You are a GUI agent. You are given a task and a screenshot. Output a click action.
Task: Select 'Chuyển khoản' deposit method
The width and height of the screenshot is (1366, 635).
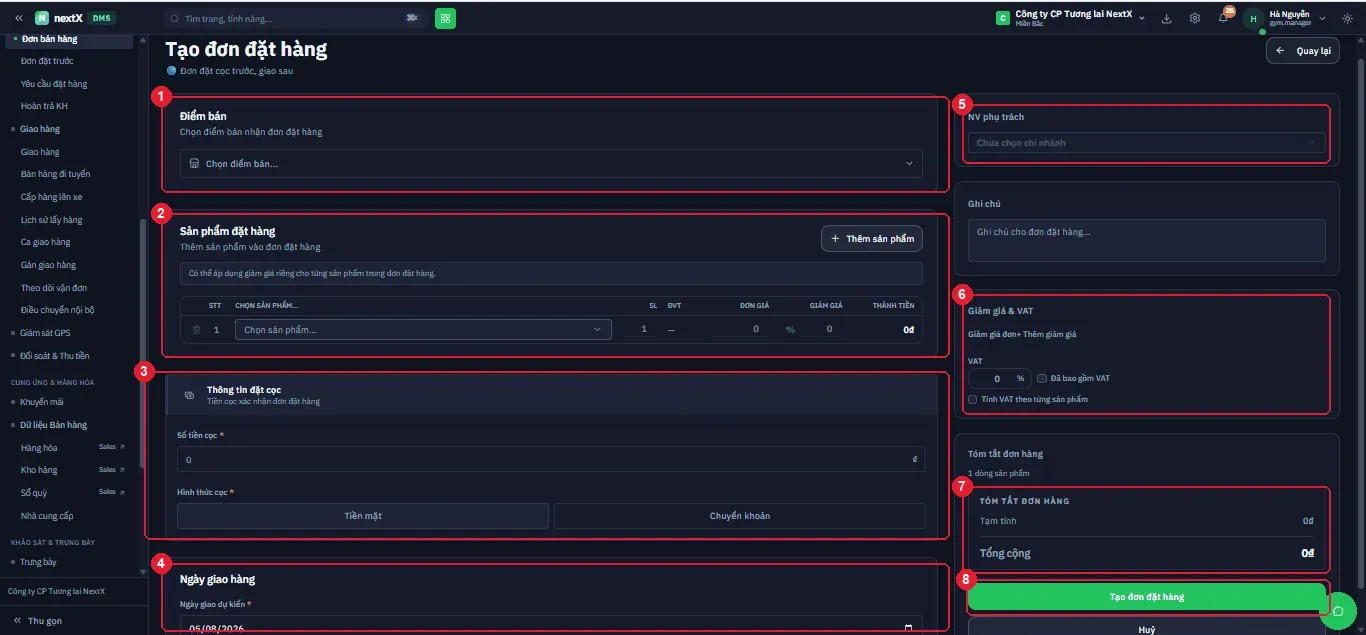[740, 516]
